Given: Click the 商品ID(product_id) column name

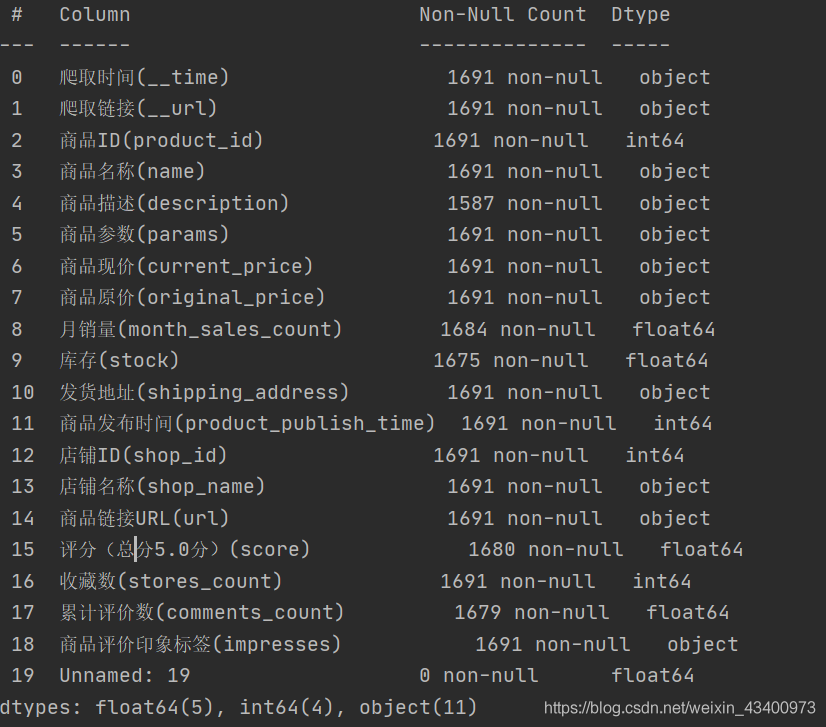Looking at the screenshot, I should 161,141.
